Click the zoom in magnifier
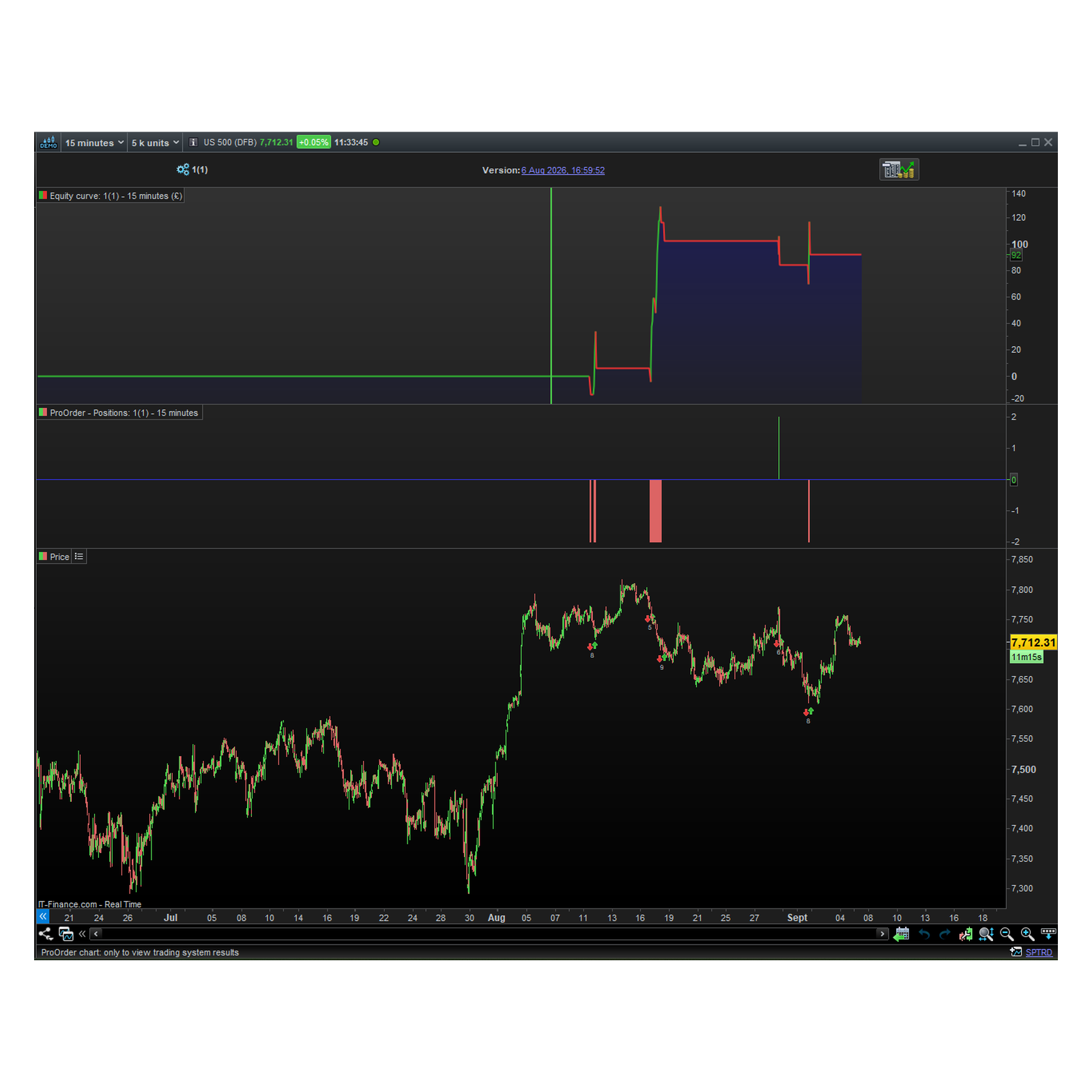Screen dimensions: 1092x1092 pos(1027,934)
